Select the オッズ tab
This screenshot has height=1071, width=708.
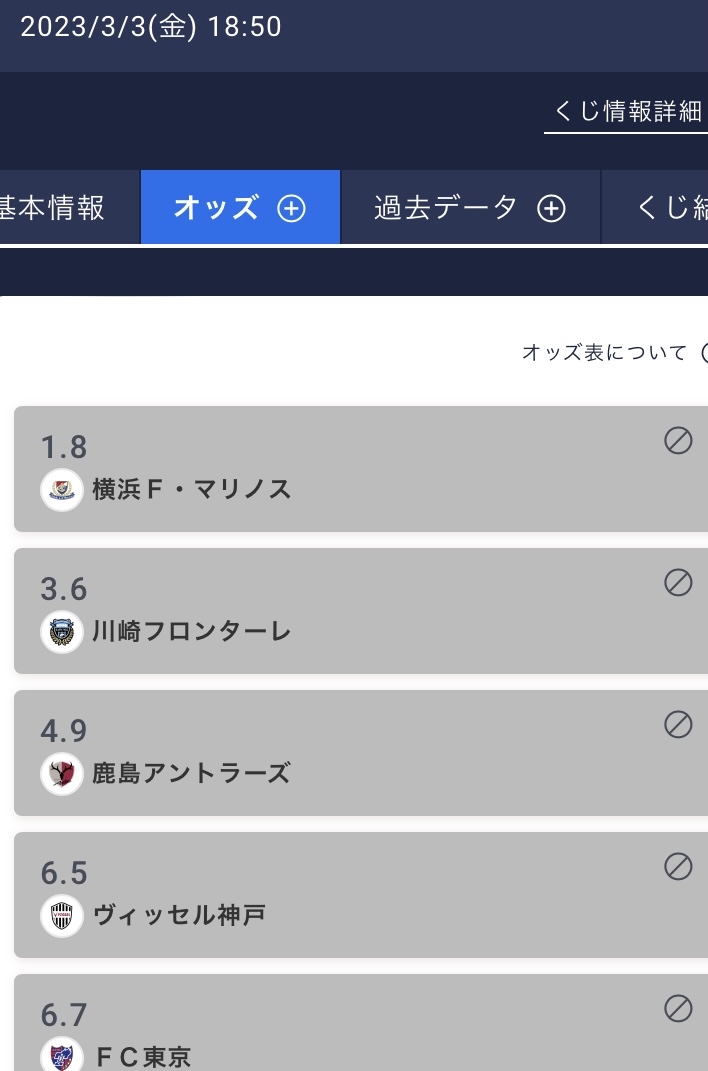pyautogui.click(x=240, y=207)
